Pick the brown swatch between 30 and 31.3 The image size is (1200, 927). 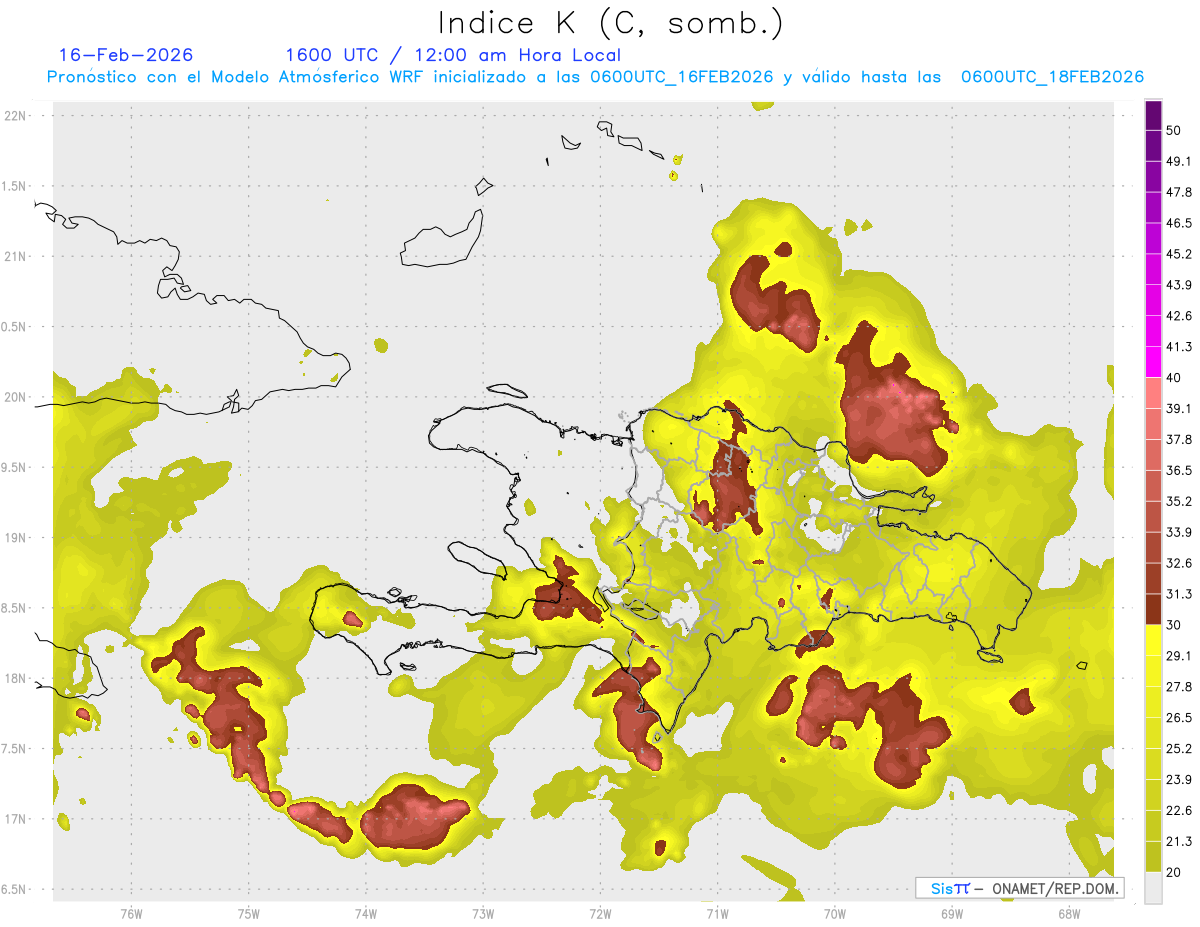pos(1153,609)
